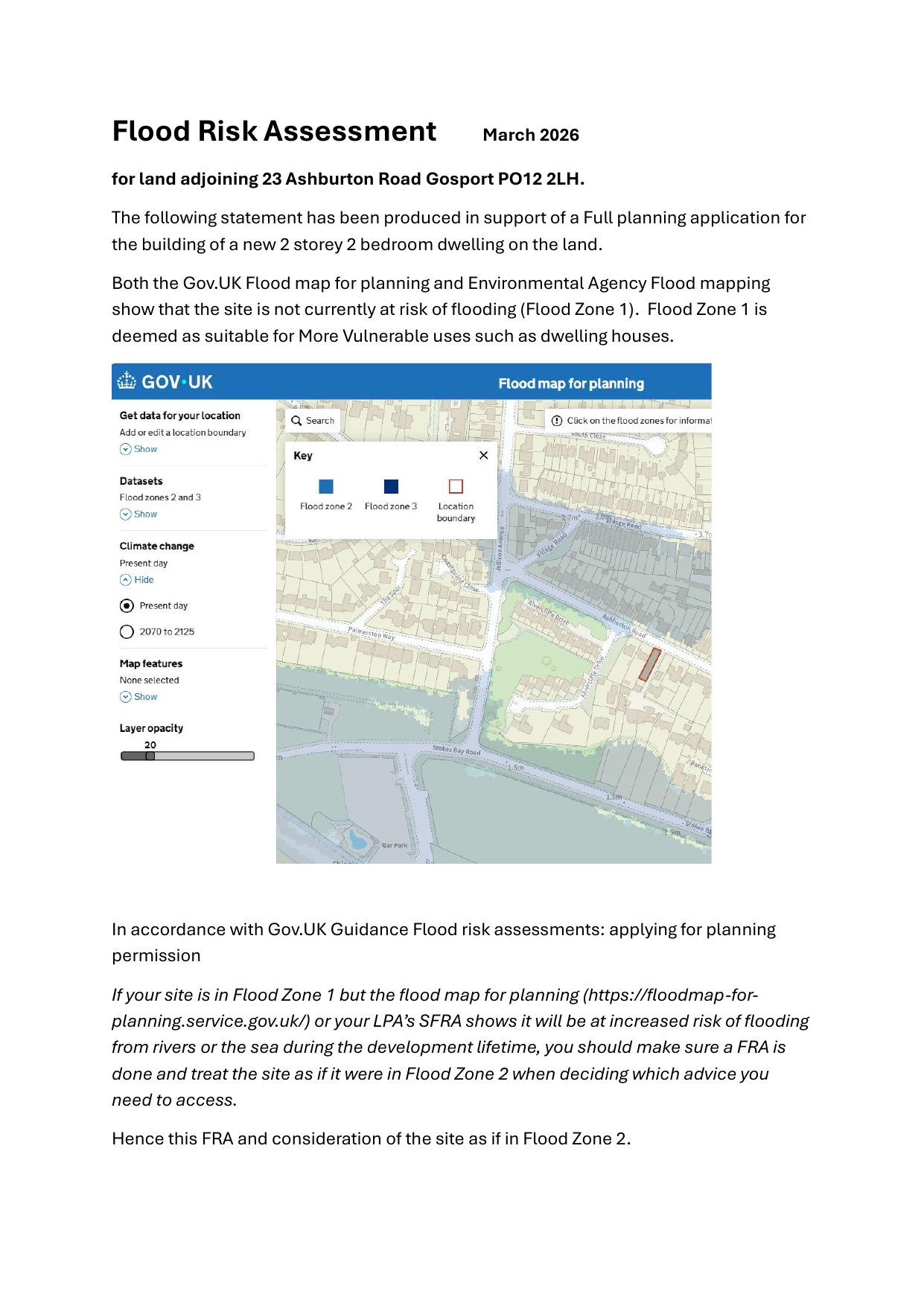
Task: Click the Datasets heading
Action: point(141,481)
